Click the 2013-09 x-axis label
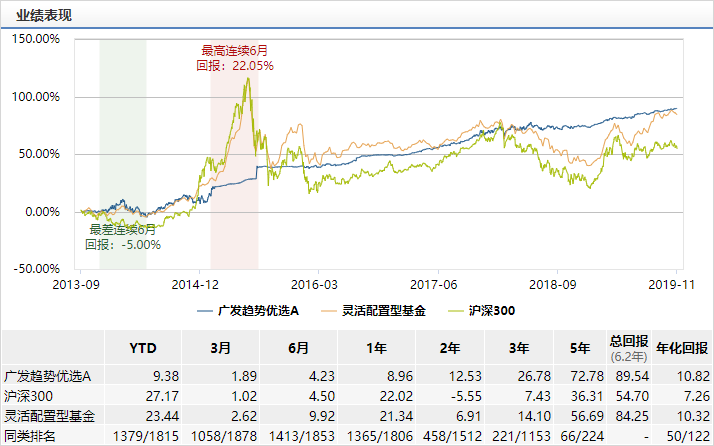 [x=76, y=285]
